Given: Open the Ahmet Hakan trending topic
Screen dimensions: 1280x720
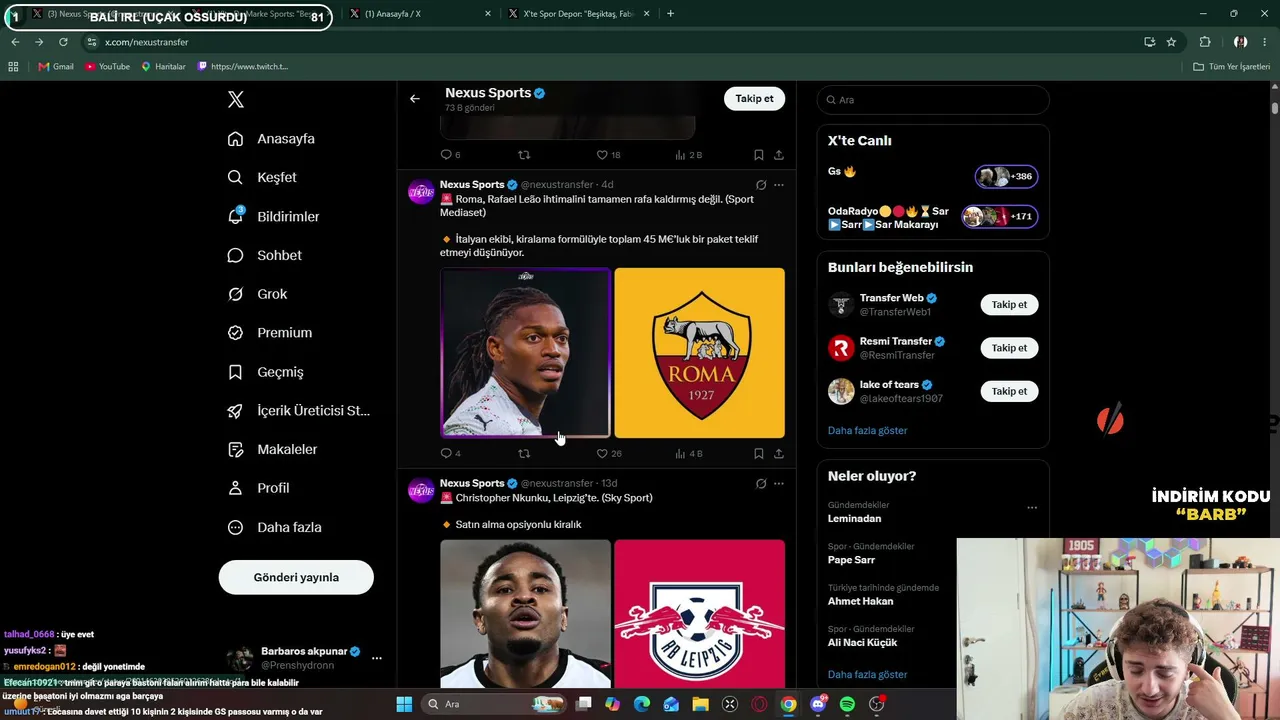Looking at the screenshot, I should tap(860, 601).
